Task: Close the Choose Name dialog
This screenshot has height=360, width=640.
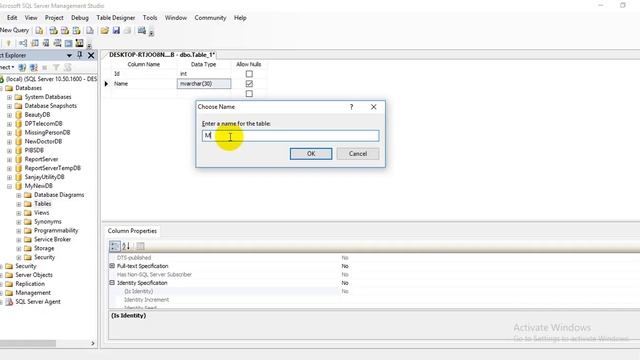Action: [x=373, y=107]
